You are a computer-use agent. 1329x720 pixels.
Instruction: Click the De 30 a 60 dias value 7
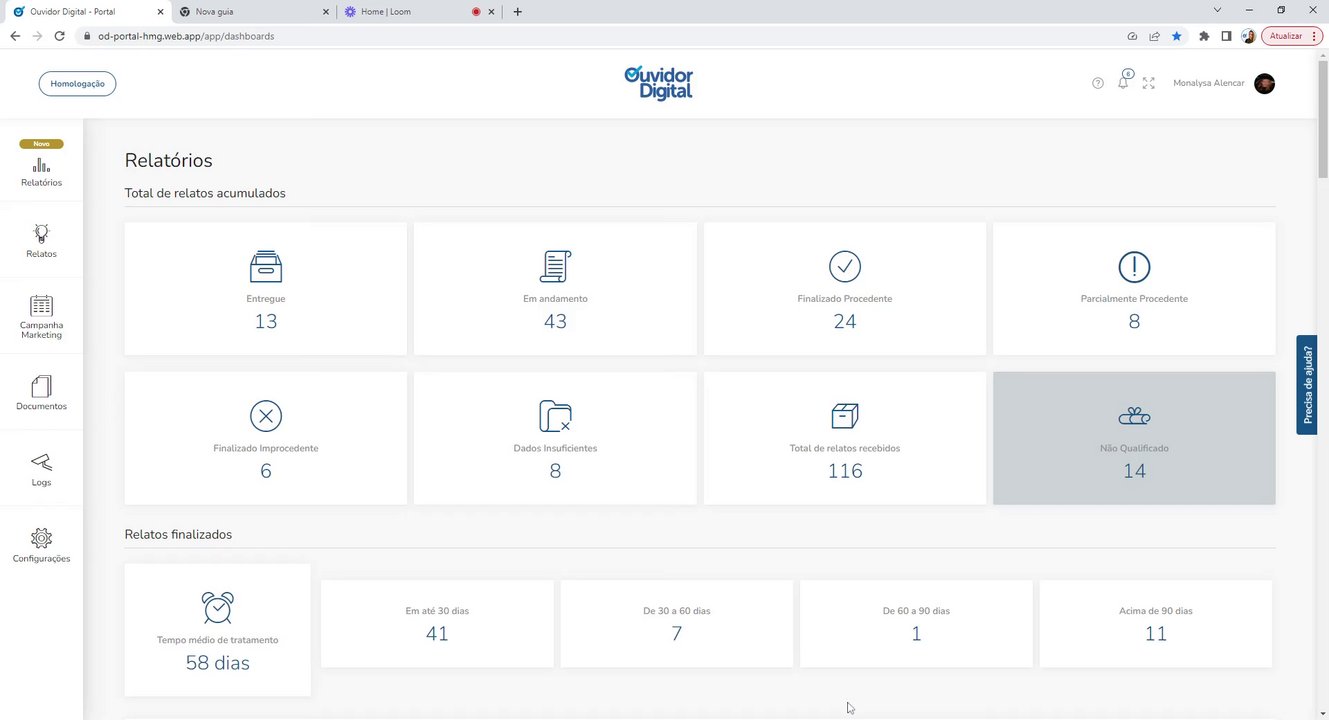tap(677, 634)
